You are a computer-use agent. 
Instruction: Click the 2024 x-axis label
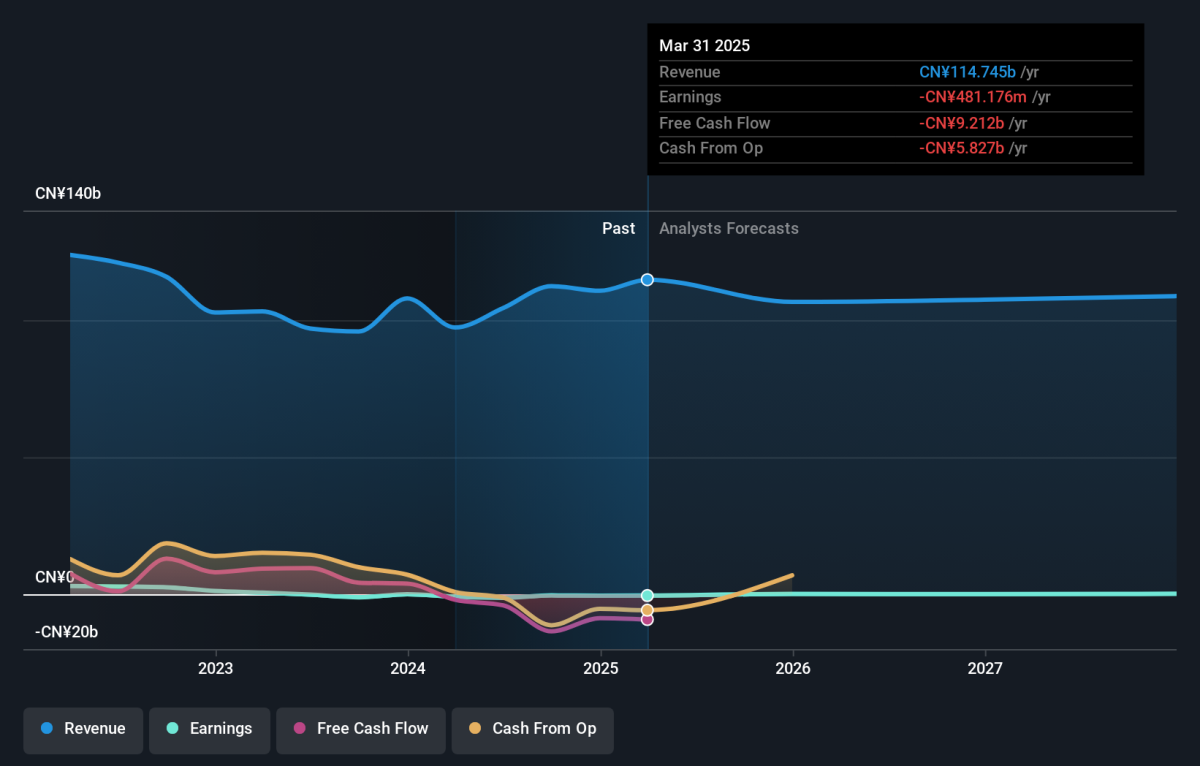click(408, 668)
